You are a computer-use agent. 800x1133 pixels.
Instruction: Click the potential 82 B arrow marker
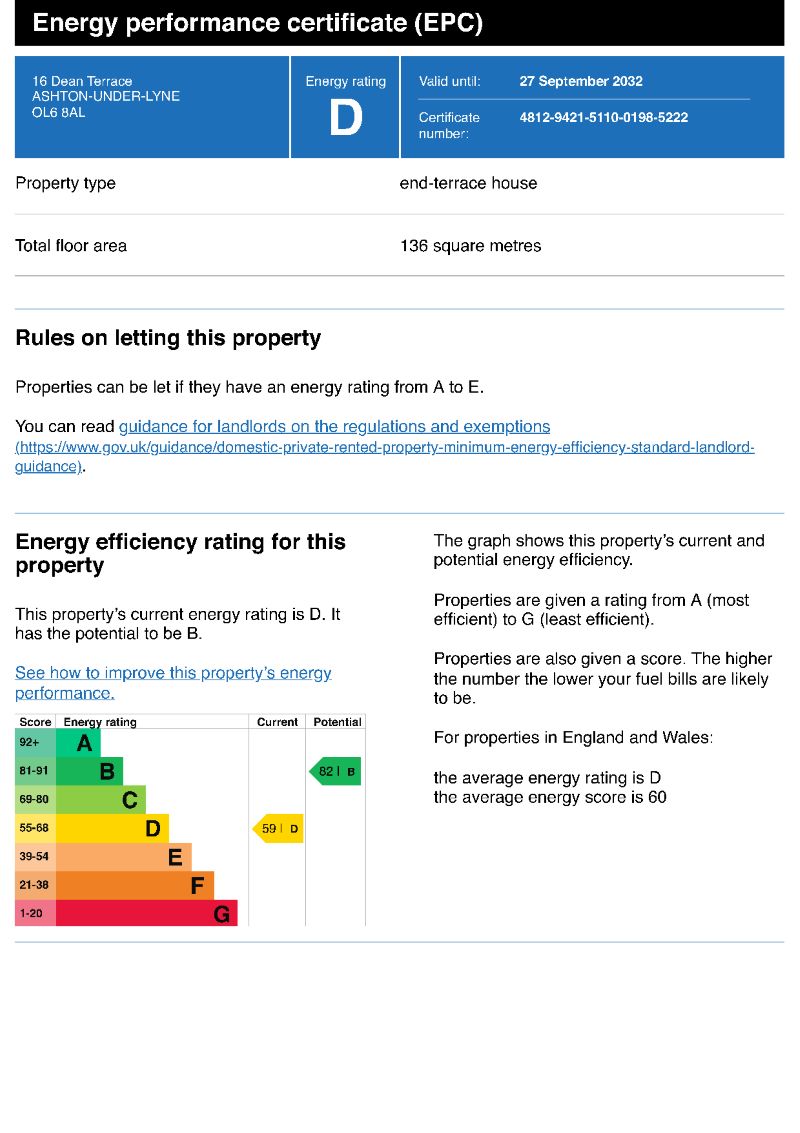[335, 772]
